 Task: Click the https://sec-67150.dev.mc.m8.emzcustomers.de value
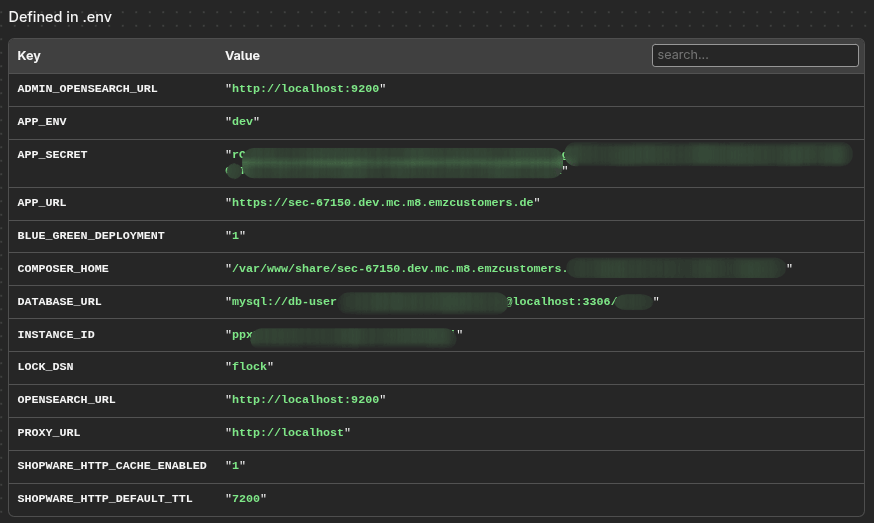[382, 202]
